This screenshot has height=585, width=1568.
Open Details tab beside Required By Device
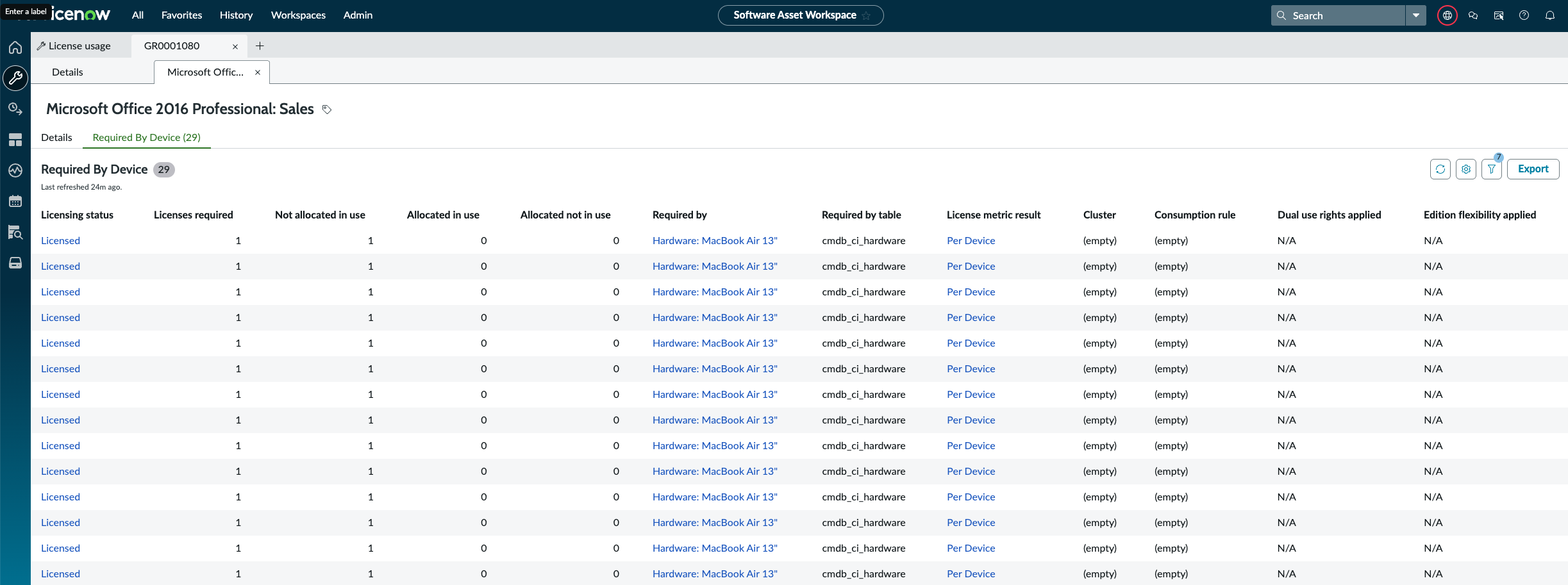56,137
